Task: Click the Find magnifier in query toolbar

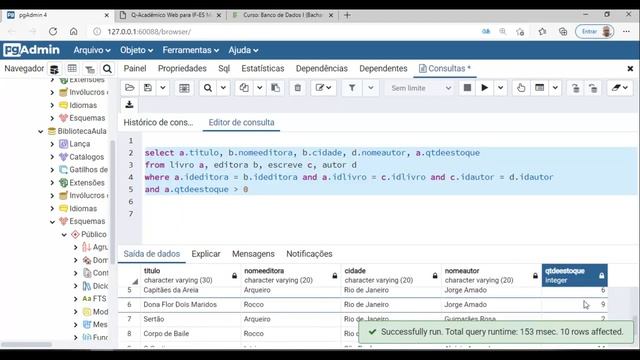Action: click(208, 88)
